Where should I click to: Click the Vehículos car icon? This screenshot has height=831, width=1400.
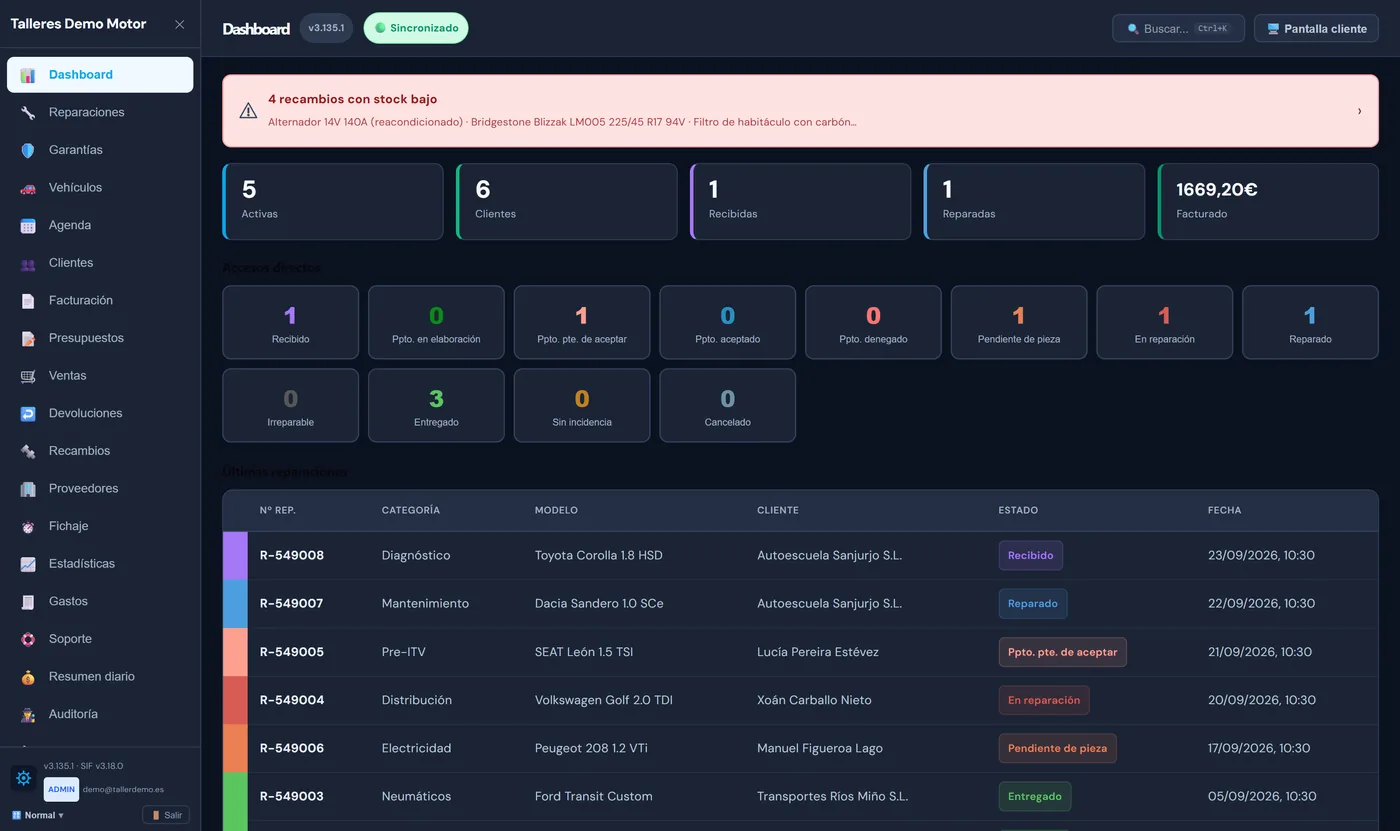(x=28, y=188)
